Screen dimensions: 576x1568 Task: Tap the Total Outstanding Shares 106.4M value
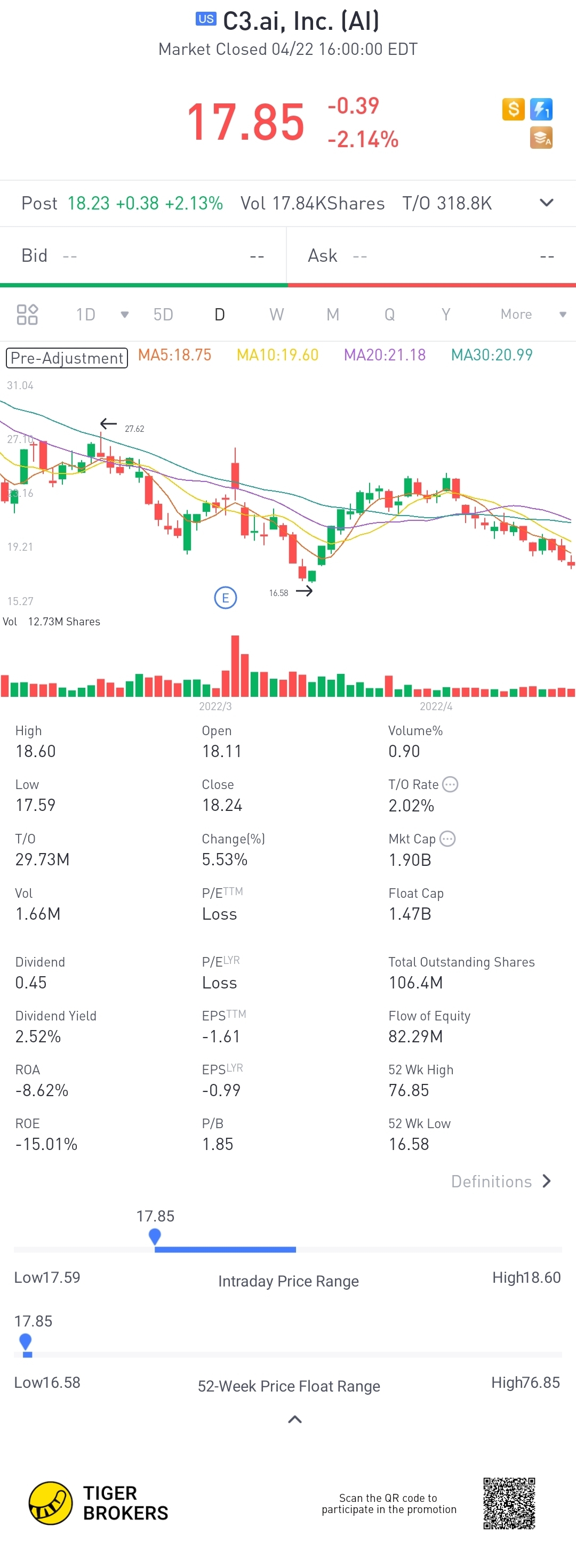coord(416,983)
